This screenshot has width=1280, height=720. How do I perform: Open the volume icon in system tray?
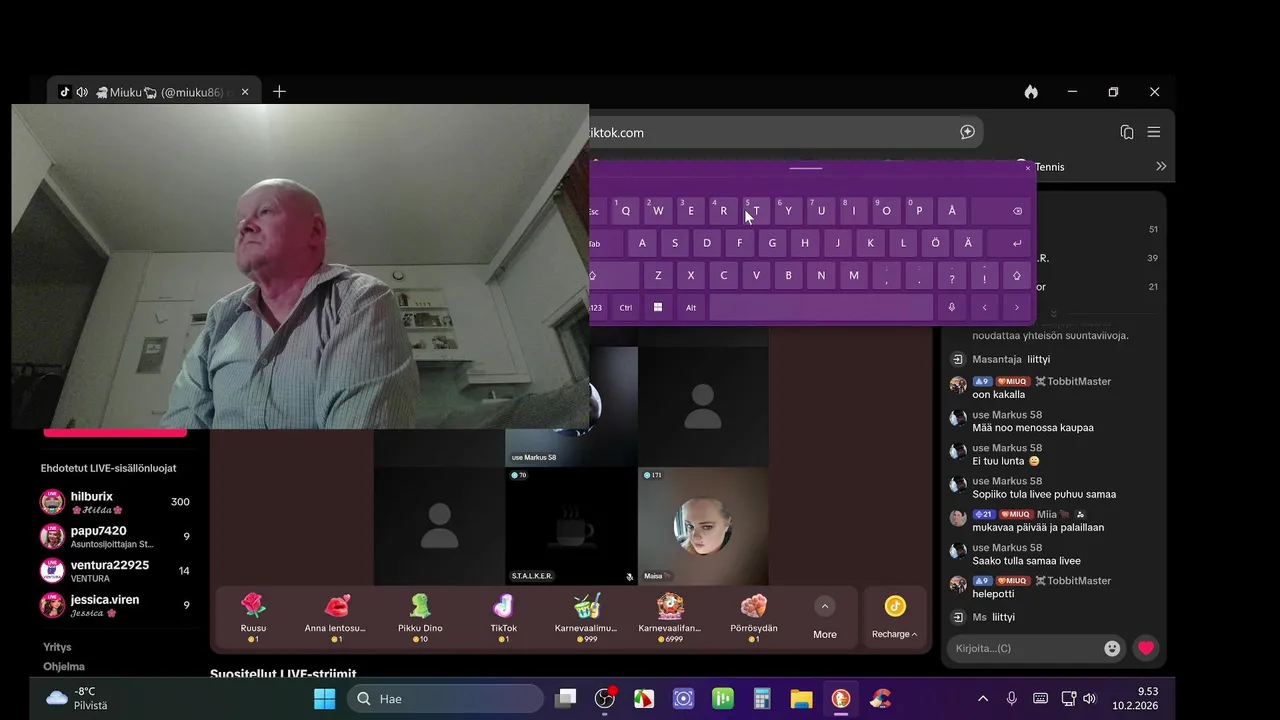pyautogui.click(x=1089, y=698)
